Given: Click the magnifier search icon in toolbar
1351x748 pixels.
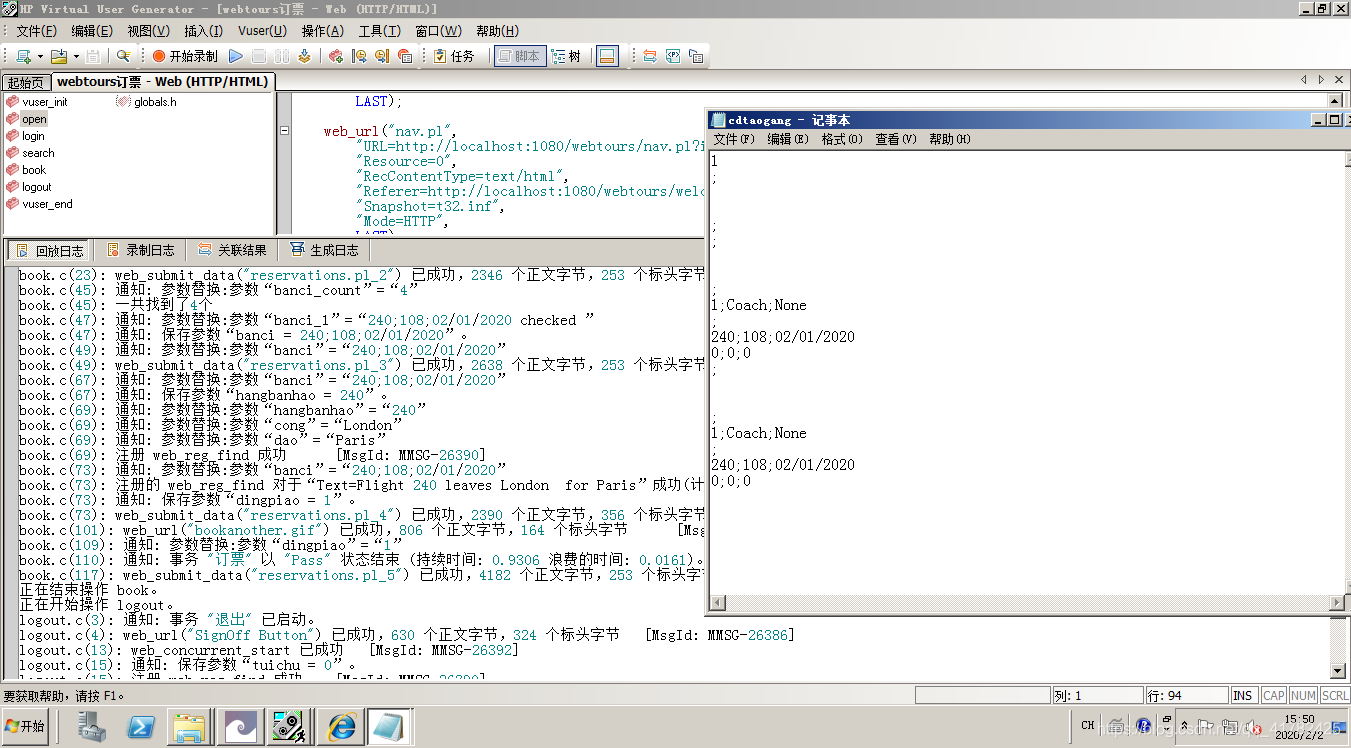Looking at the screenshot, I should click(124, 56).
